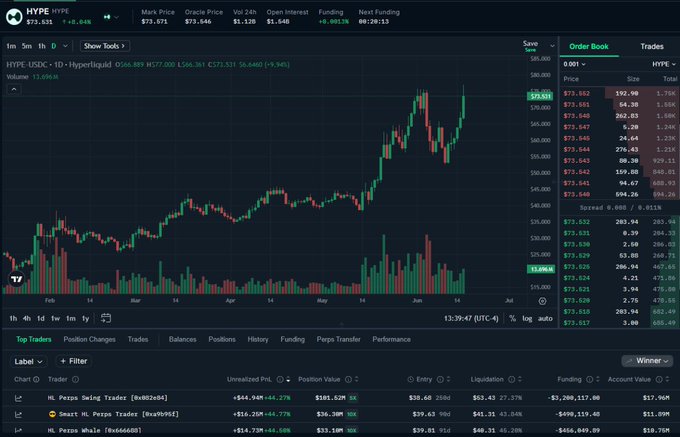Click the green candle icon beside HYPE price
Image resolution: width=680 pixels, height=437 pixels.
[107, 17]
